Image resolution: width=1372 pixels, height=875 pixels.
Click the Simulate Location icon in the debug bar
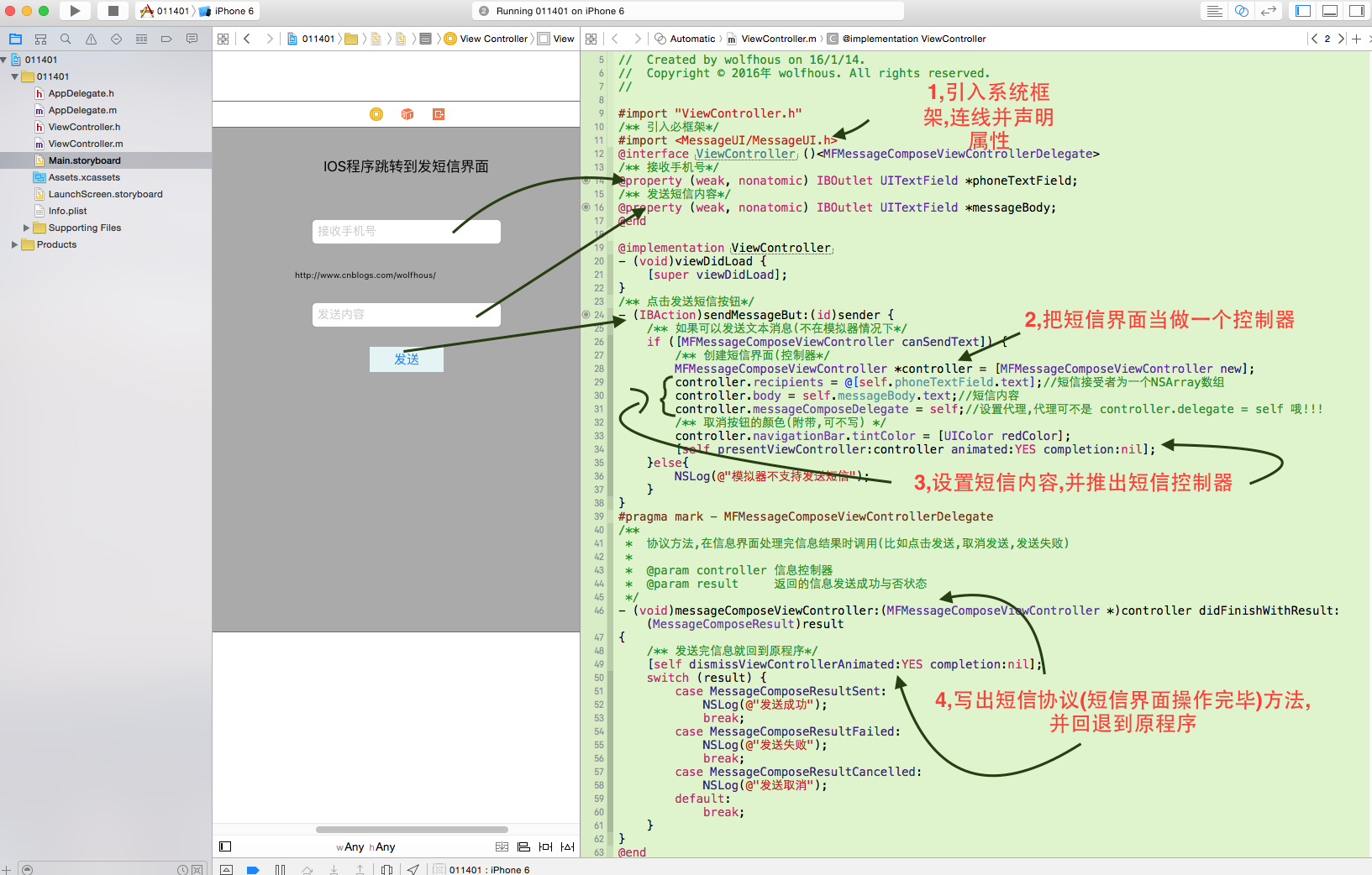[413, 869]
